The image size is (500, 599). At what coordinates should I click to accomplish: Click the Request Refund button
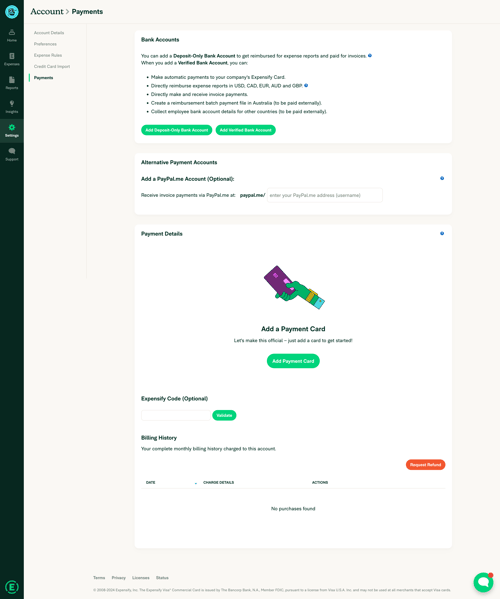(426, 465)
